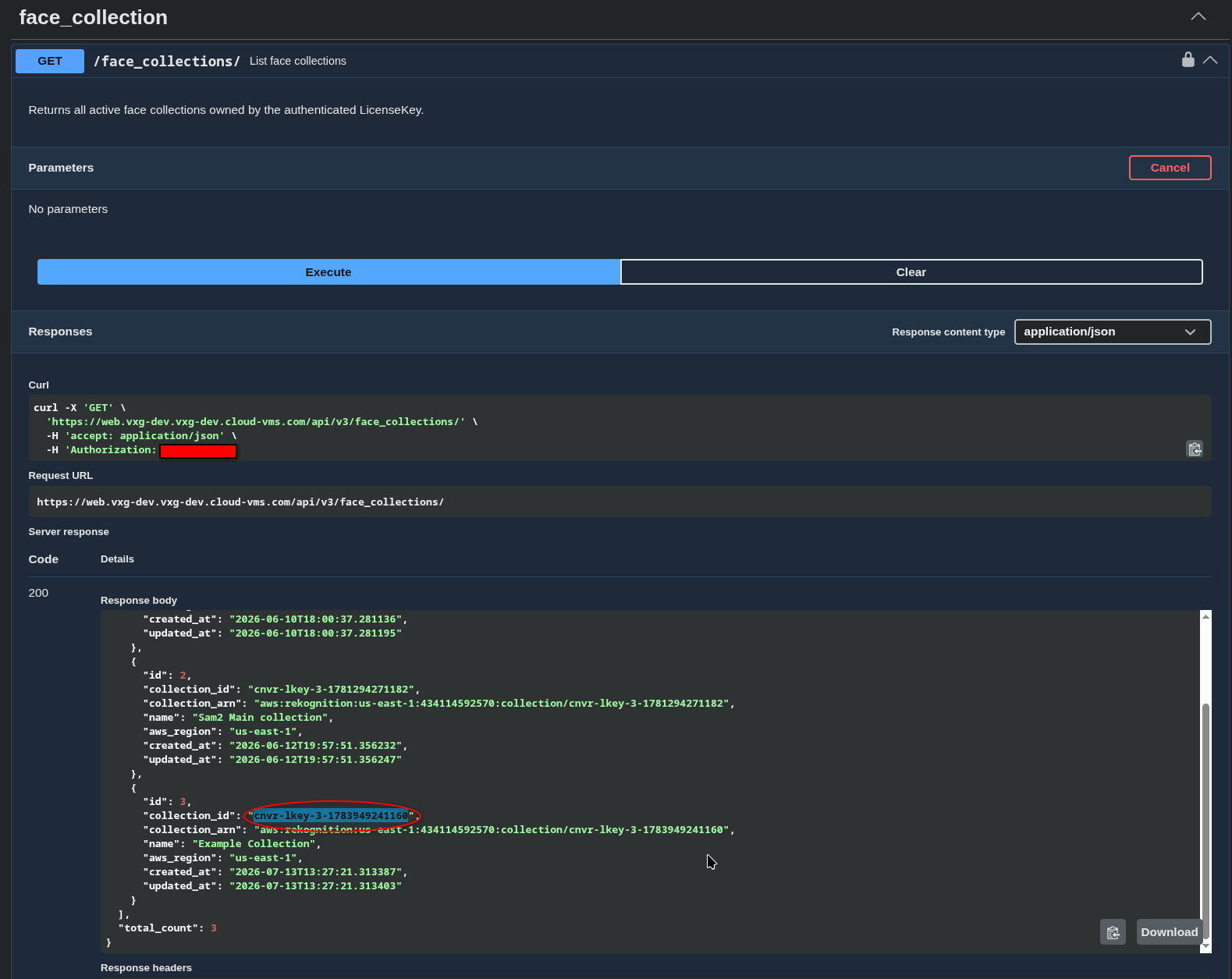The width and height of the screenshot is (1232, 979).
Task: Click the Clear button
Action: pos(911,272)
